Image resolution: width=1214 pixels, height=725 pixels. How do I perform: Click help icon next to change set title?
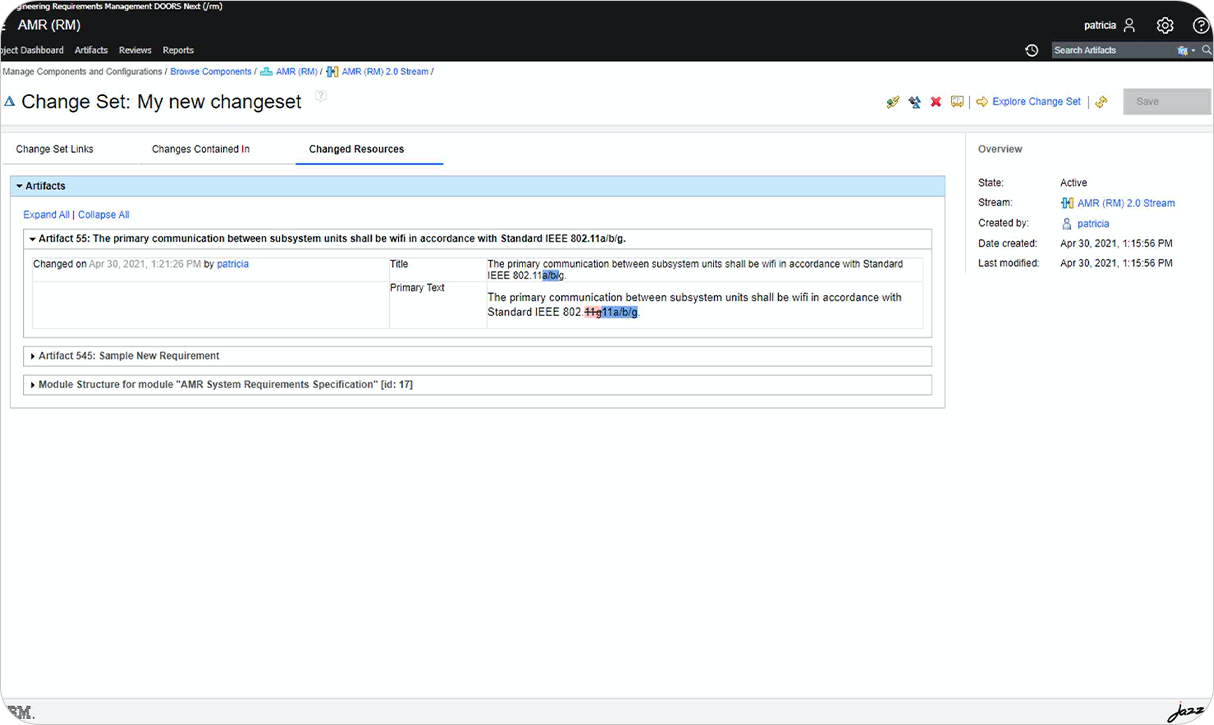click(x=321, y=96)
